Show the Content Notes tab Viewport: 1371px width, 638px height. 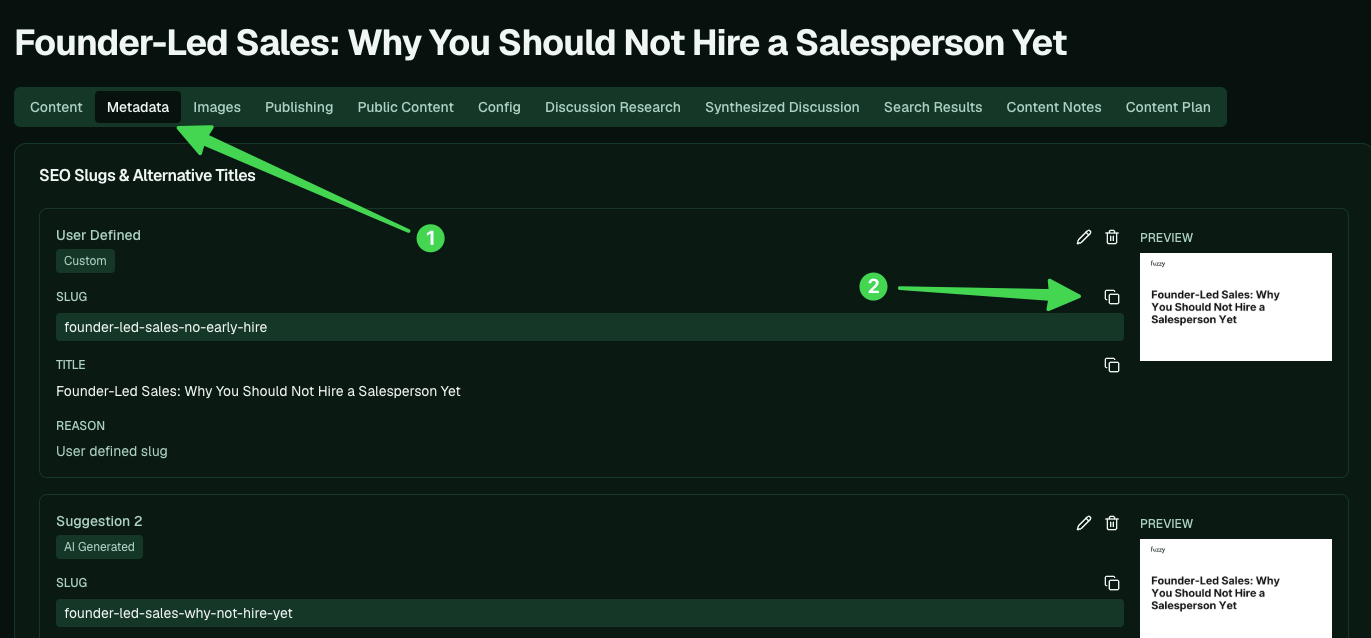1054,107
